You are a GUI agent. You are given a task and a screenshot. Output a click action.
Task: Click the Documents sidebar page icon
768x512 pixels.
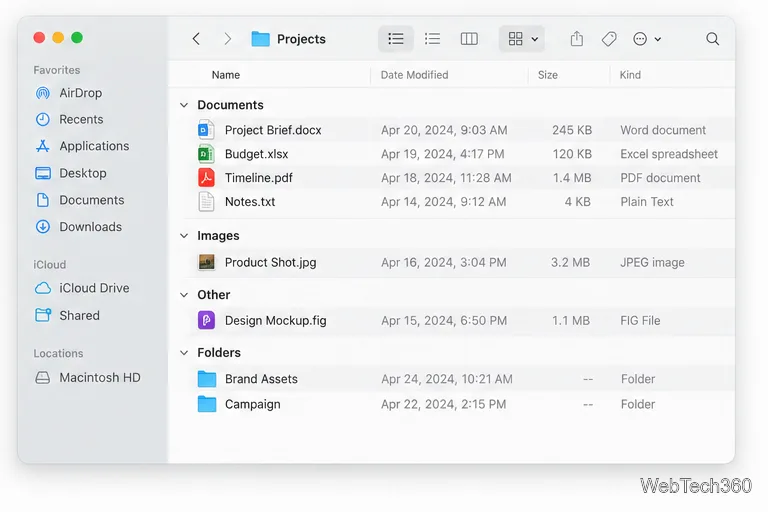pyautogui.click(x=43, y=200)
